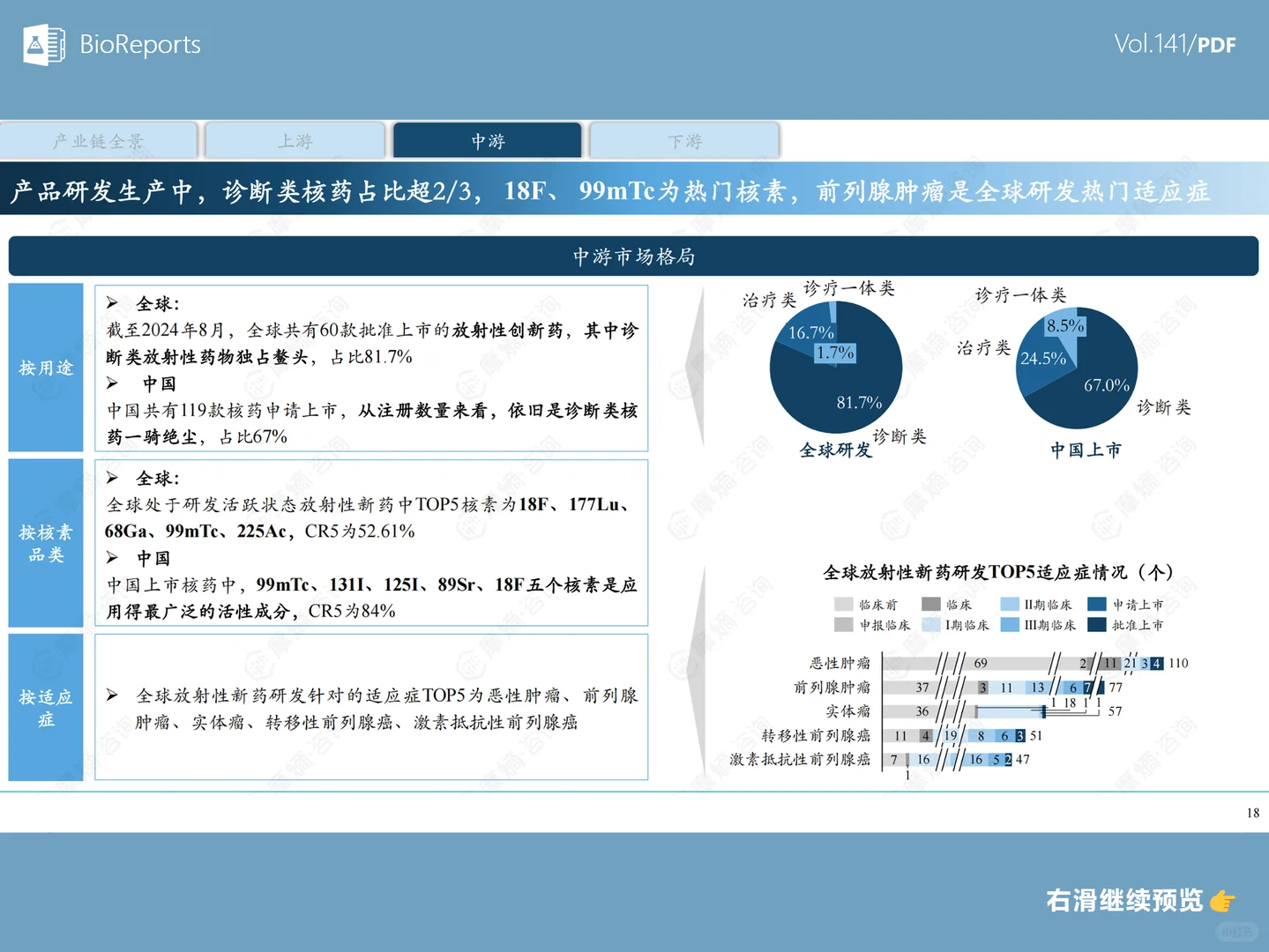Viewport: 1269px width, 952px height.
Task: Click the slide headline about 诊断类核药占比
Action: (610, 191)
